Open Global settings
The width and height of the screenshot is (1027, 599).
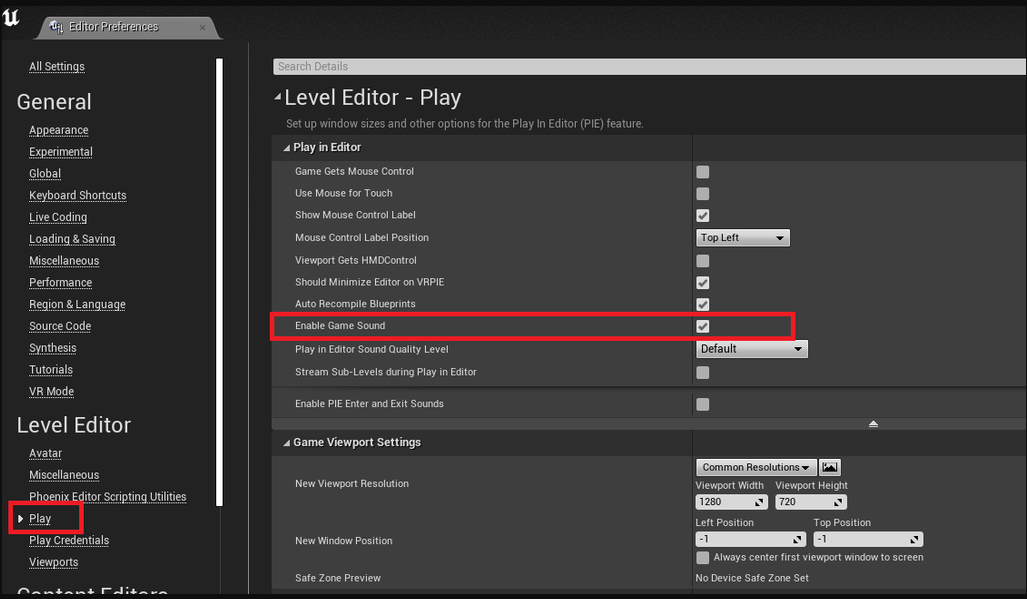click(45, 173)
